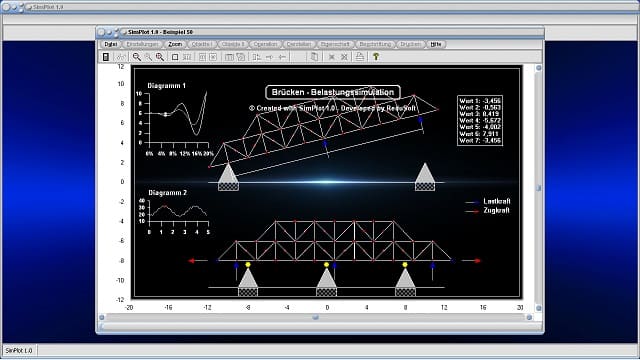Screen dimensions: 640x360
Task: Click the greyed zoom out magnifier icon
Action: 148,57
